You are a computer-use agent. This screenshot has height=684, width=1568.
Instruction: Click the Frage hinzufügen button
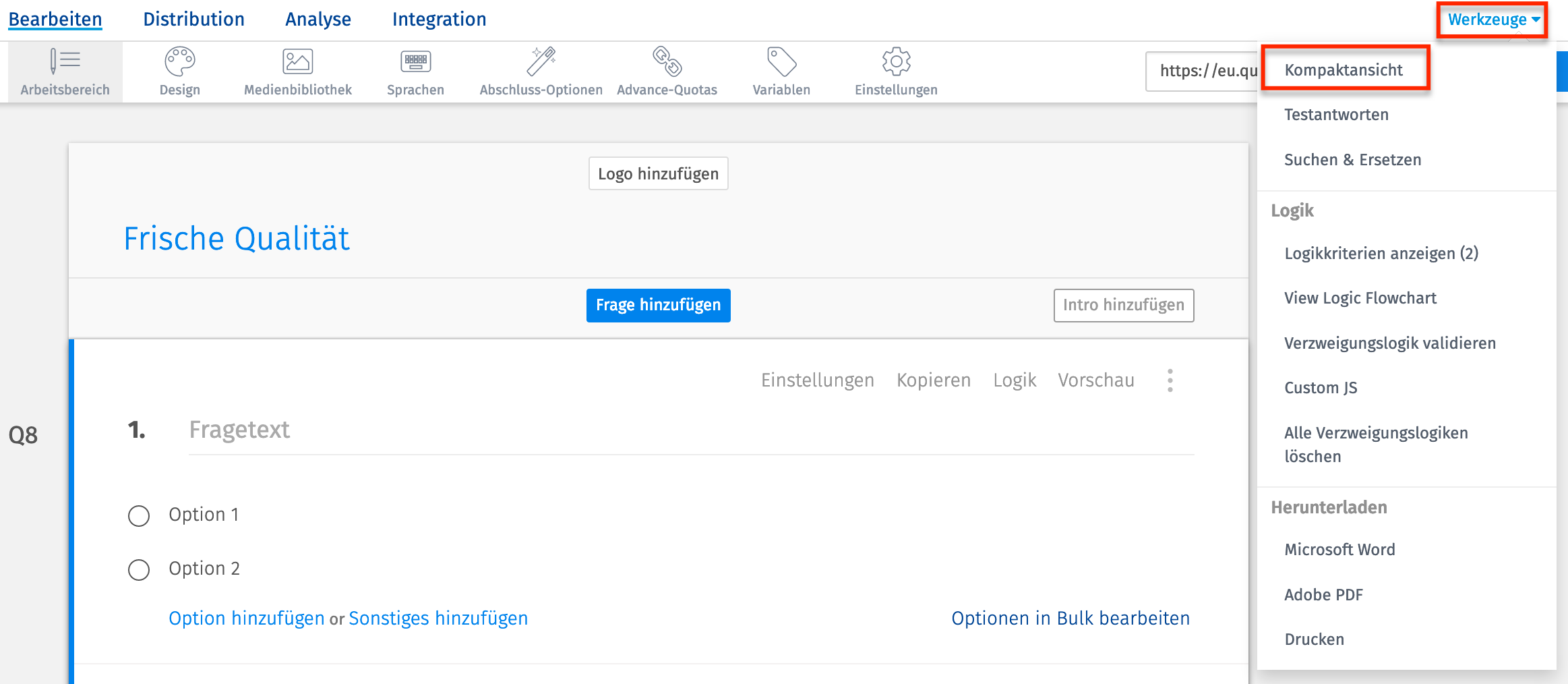658,306
